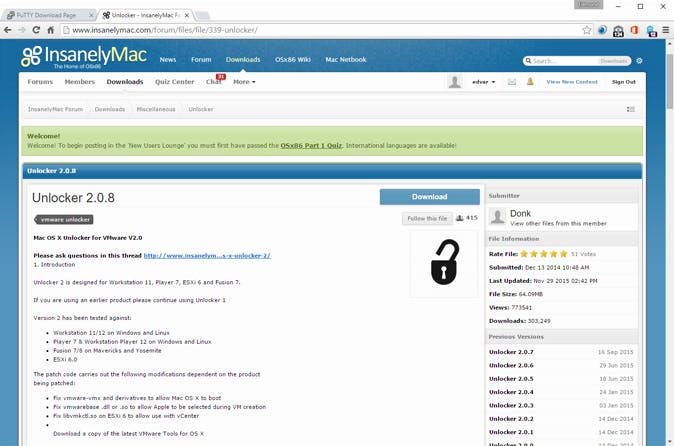
Task: Click the black unlocked padlock image
Action: coord(444,262)
